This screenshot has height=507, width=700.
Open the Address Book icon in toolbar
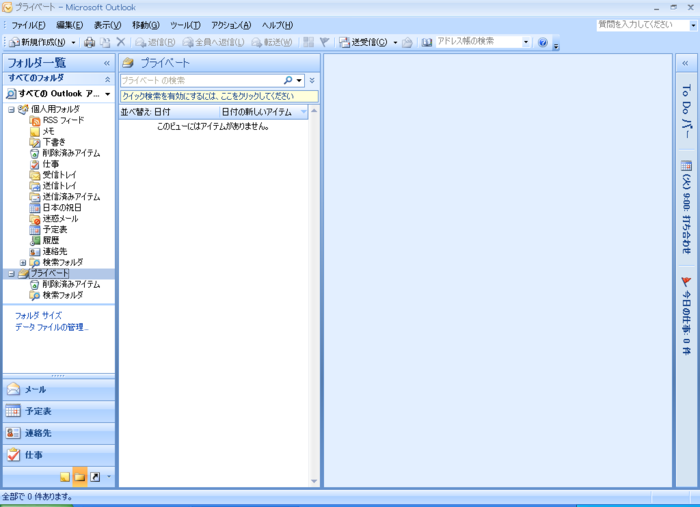tap(426, 42)
